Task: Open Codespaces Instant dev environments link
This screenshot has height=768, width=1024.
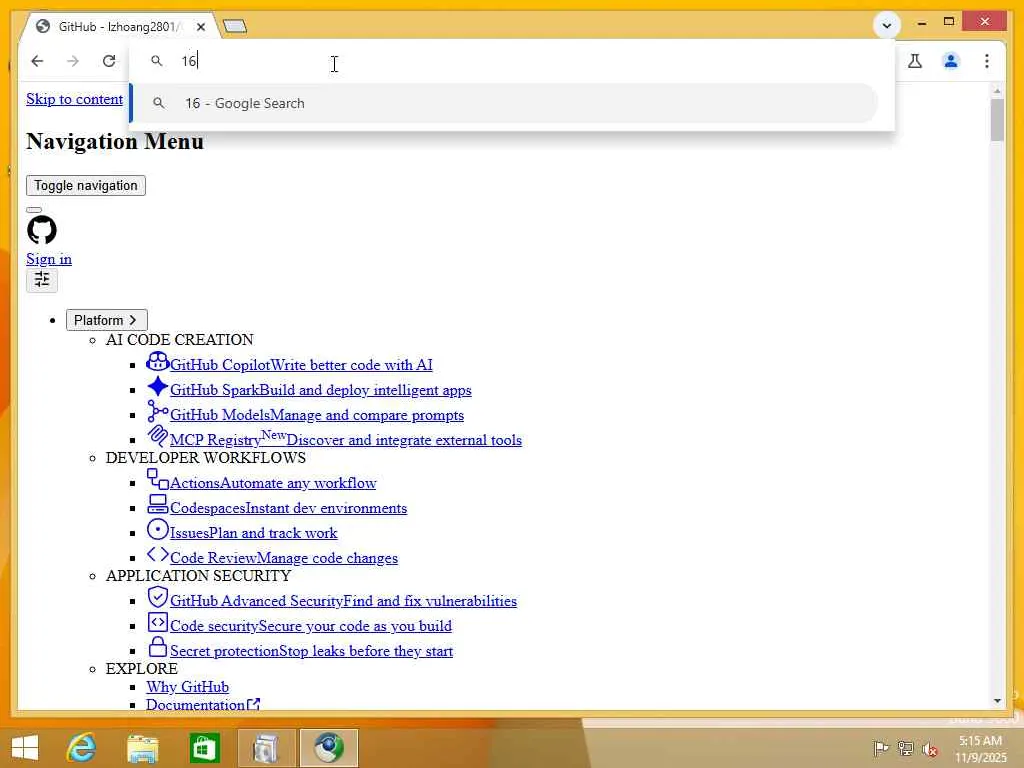Action: point(288,508)
